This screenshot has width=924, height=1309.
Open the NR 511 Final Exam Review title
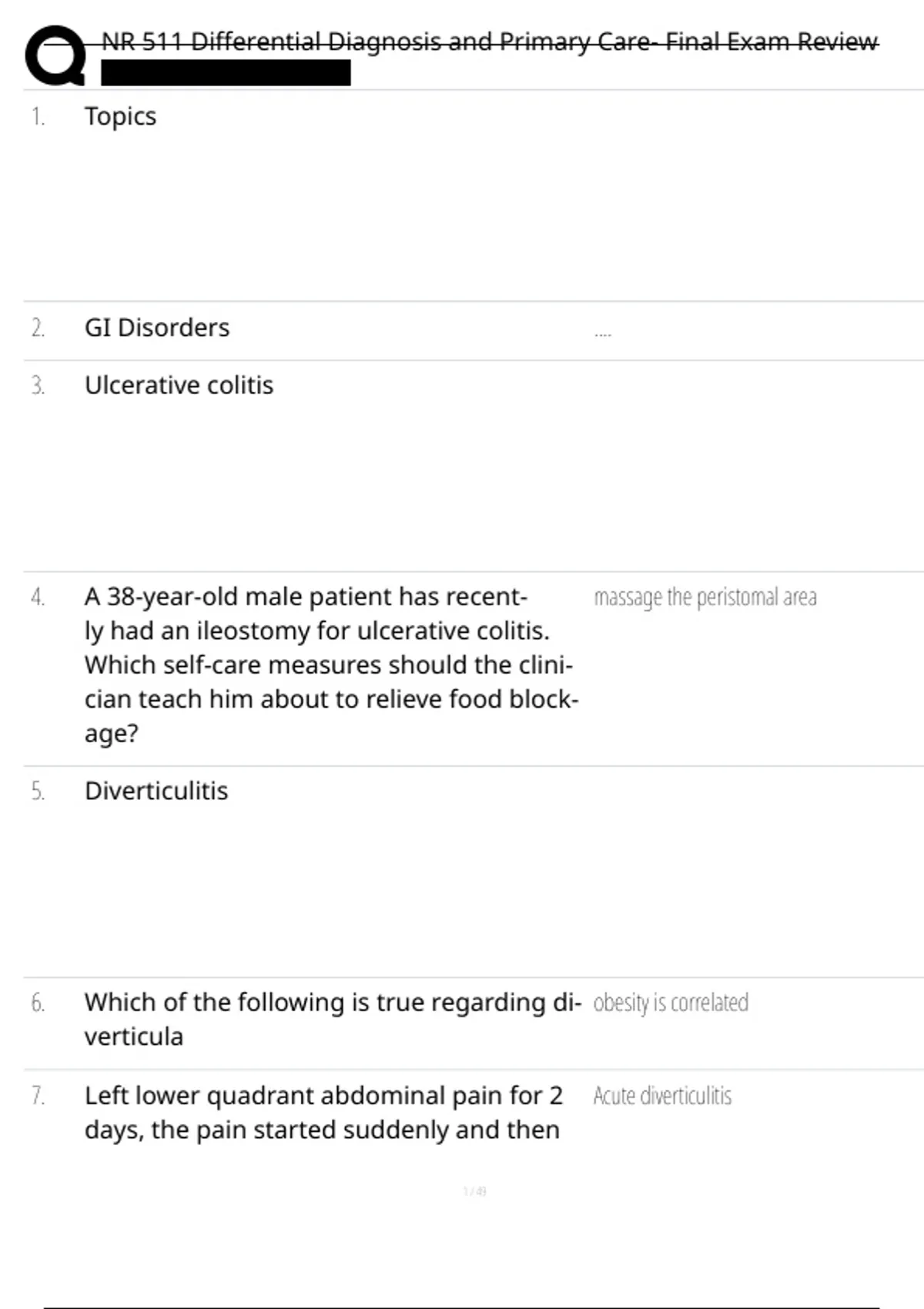click(490, 42)
